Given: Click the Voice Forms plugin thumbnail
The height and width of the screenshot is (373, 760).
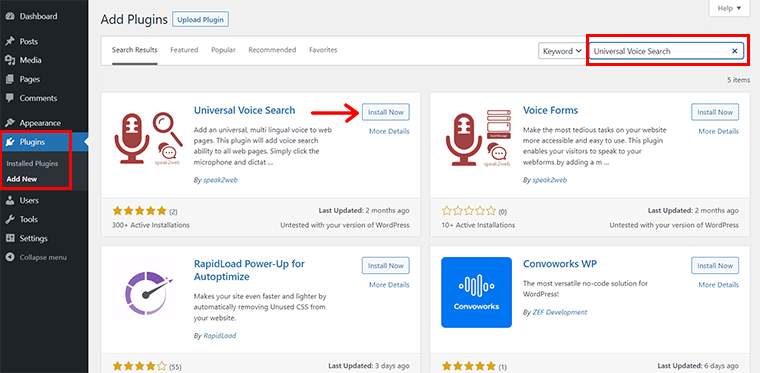Looking at the screenshot, I should click(x=476, y=138).
